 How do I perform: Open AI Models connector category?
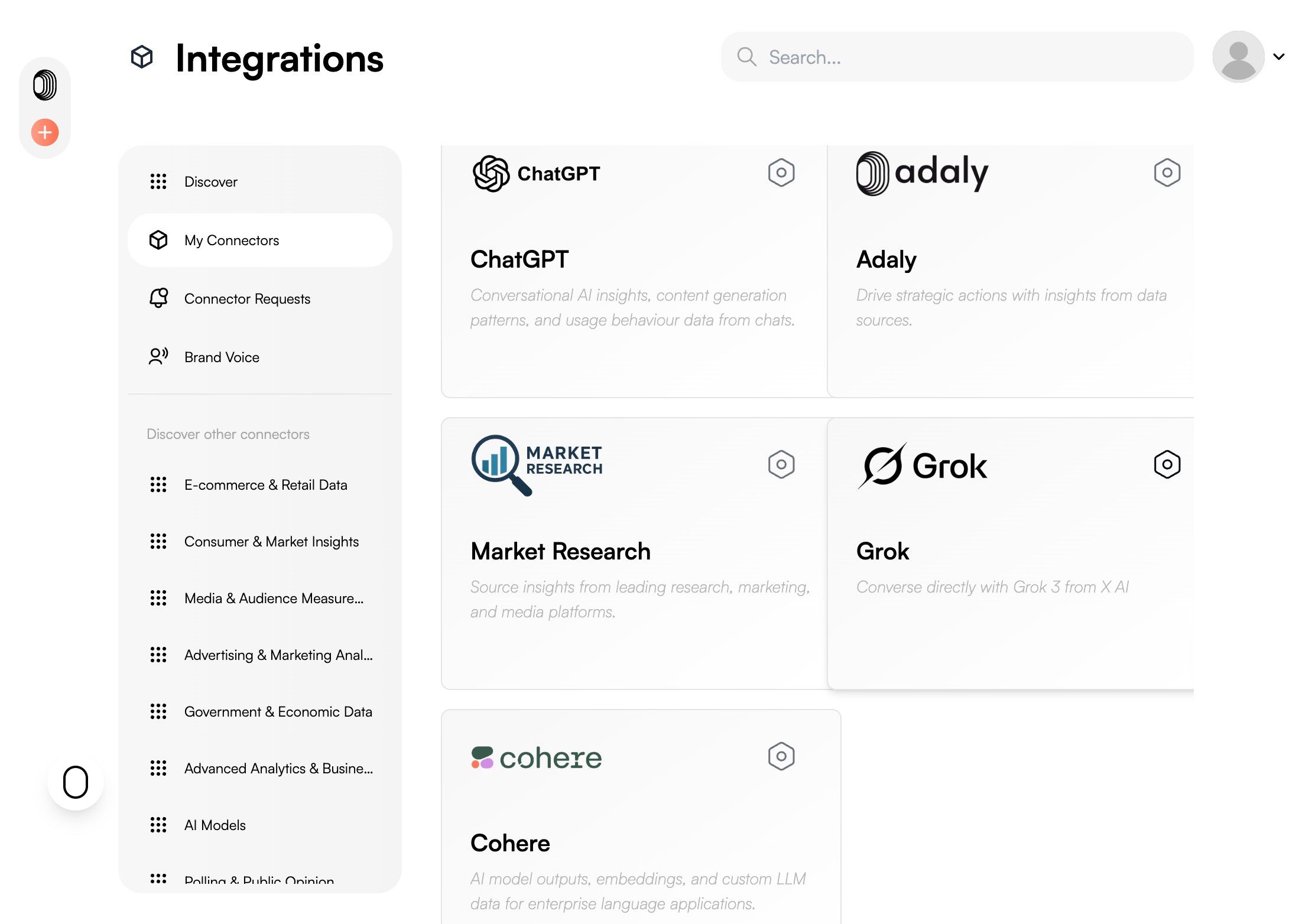pyautogui.click(x=215, y=825)
